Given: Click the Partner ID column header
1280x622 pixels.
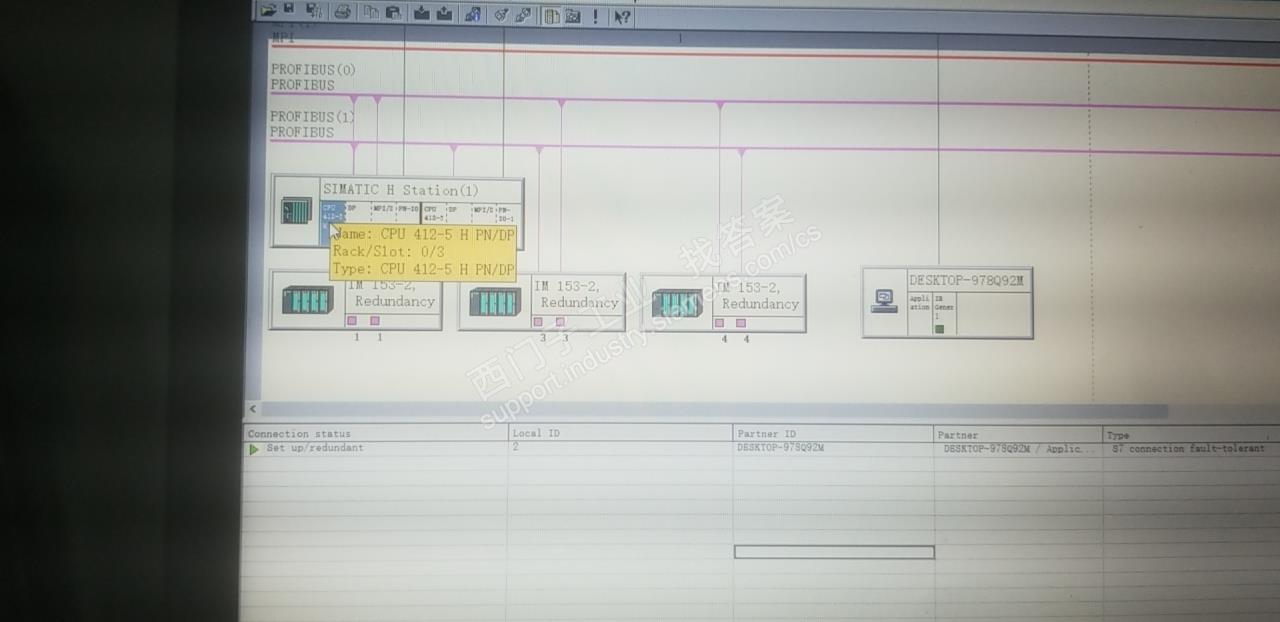Looking at the screenshot, I should pos(832,434).
